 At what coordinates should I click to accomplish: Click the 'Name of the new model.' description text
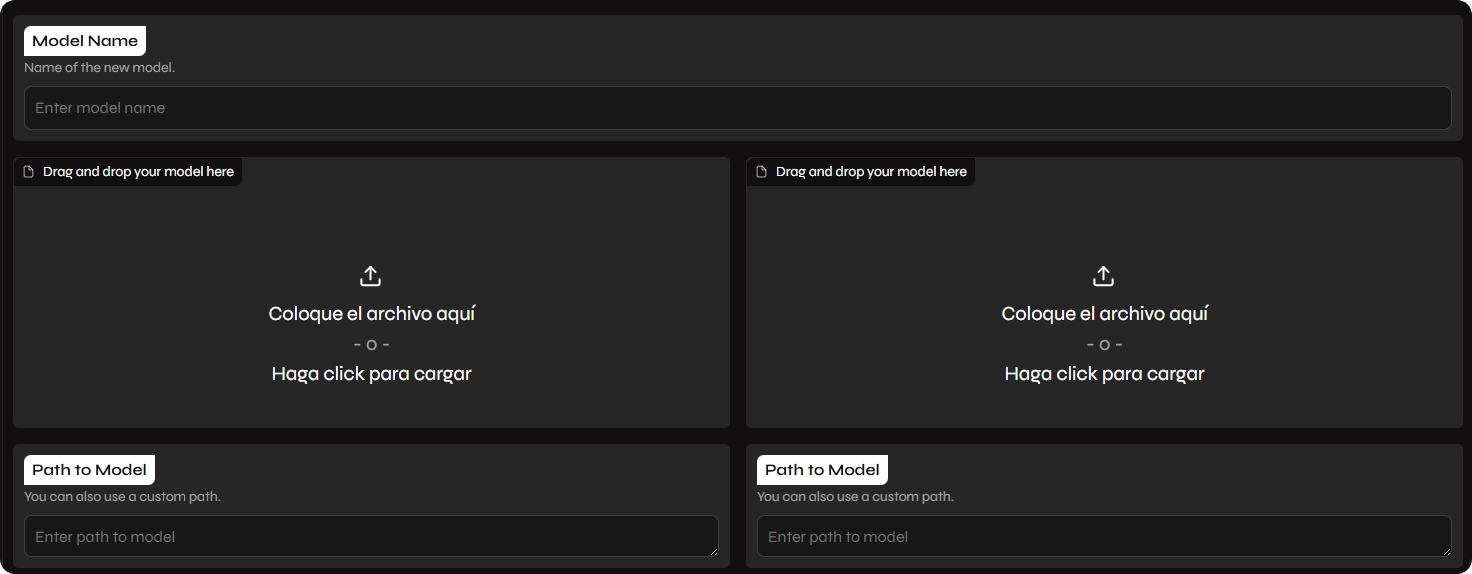[x=99, y=68]
